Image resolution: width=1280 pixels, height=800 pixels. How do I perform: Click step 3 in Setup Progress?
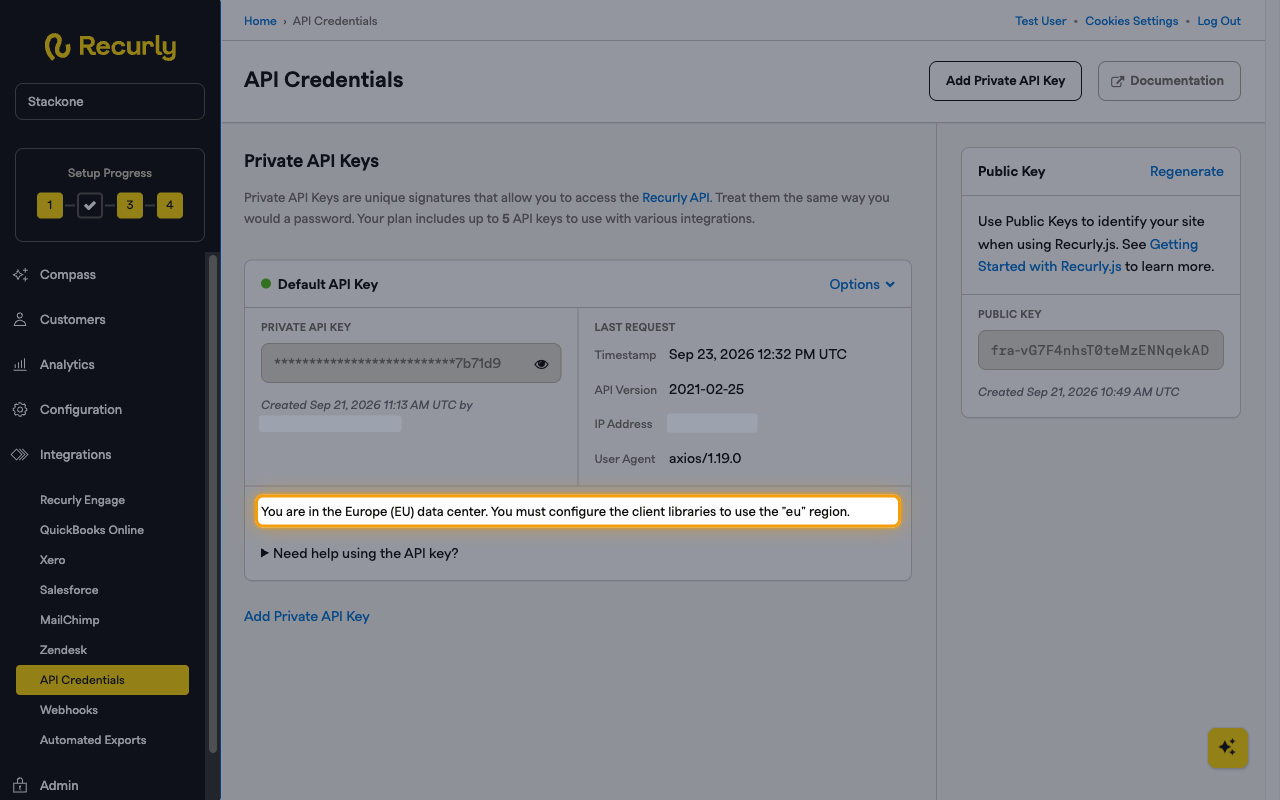pos(130,205)
